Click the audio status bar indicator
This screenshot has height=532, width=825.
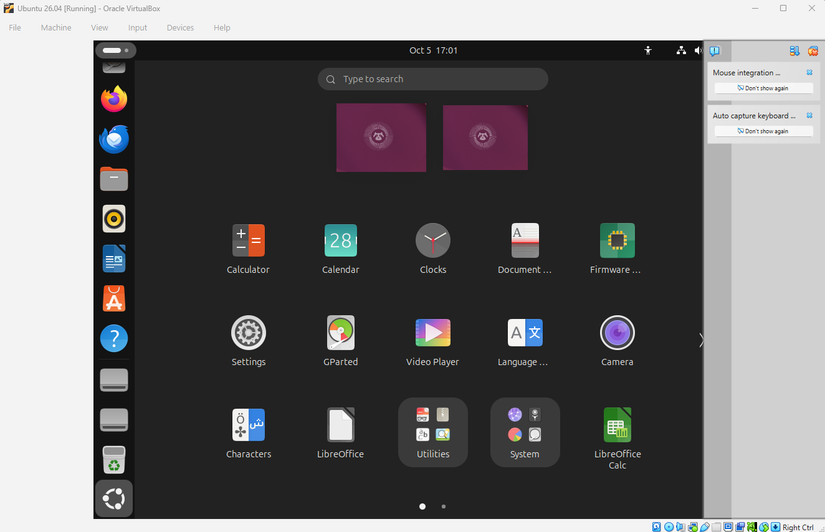coord(680,527)
